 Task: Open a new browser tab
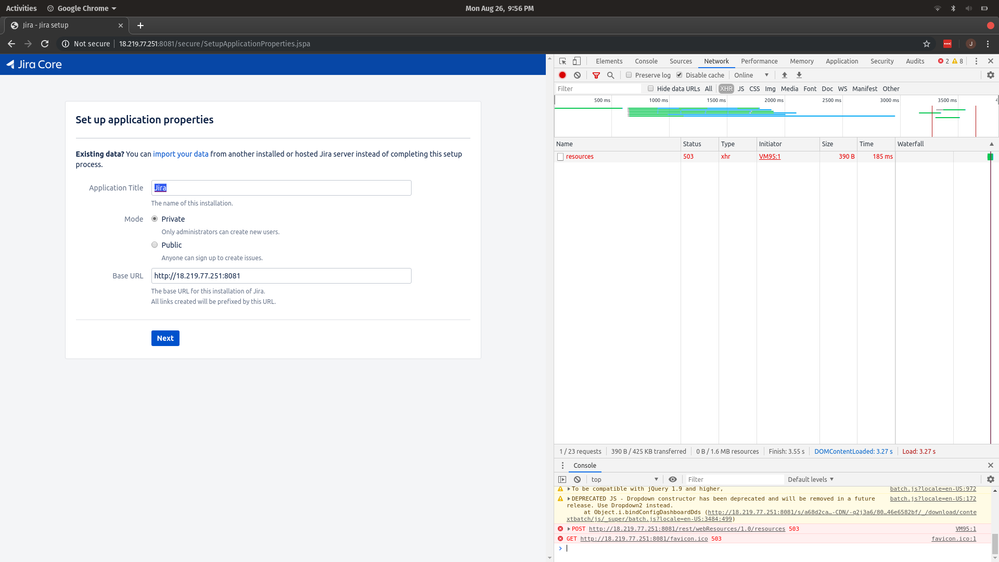(140, 25)
